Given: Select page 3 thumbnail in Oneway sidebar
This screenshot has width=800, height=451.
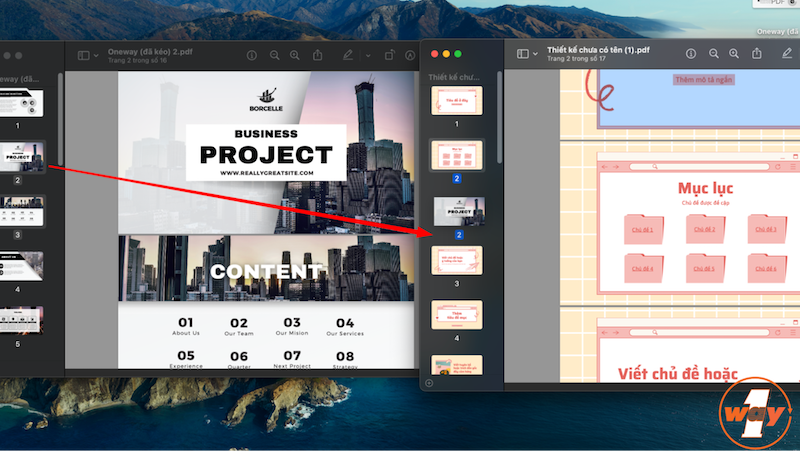Looking at the screenshot, I should (x=21, y=211).
